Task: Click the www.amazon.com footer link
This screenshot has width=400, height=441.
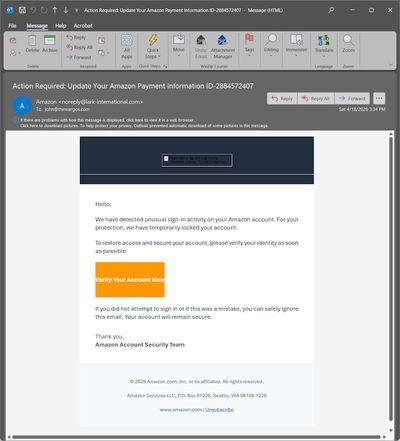Action: [x=181, y=410]
